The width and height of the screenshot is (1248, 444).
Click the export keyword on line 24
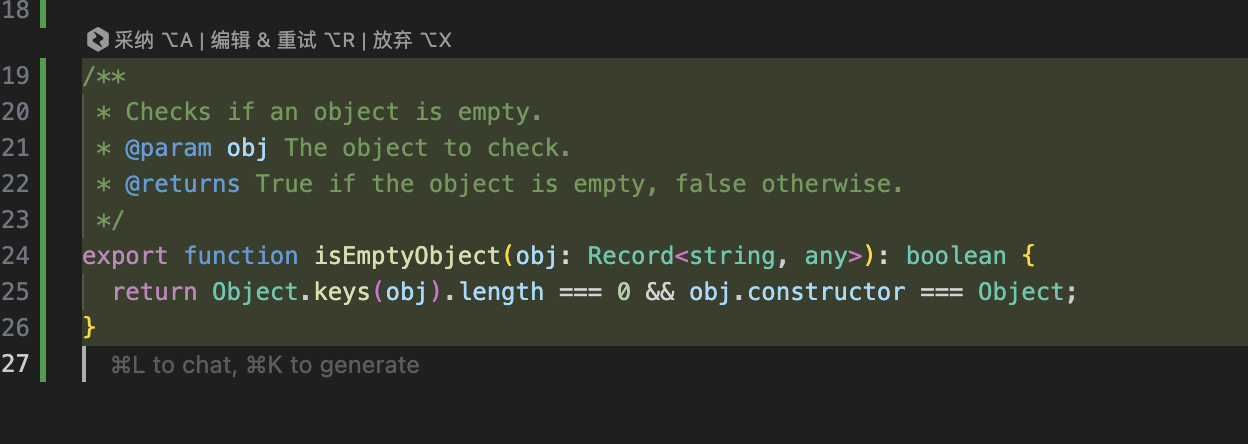[x=126, y=256]
